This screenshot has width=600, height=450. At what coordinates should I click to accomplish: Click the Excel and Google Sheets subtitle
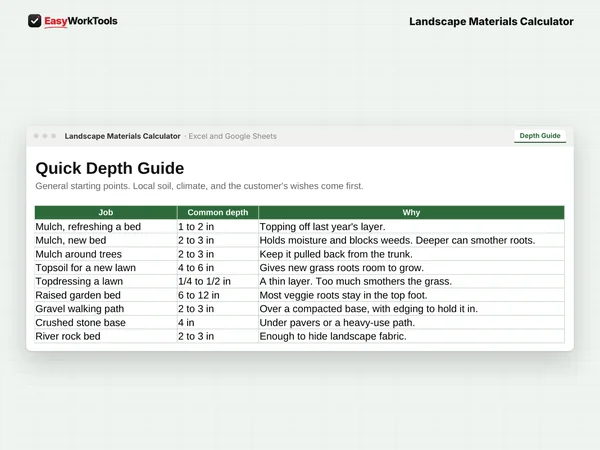pyautogui.click(x=232, y=136)
